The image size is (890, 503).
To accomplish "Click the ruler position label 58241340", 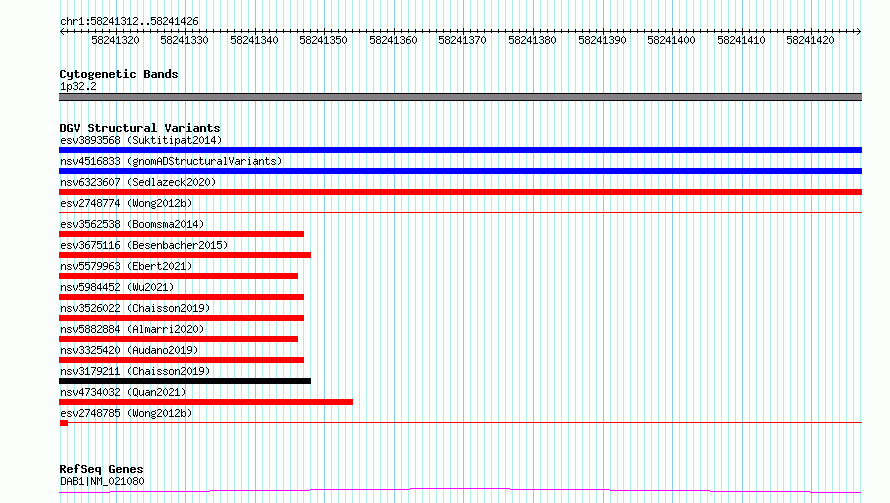I will 254,40.
